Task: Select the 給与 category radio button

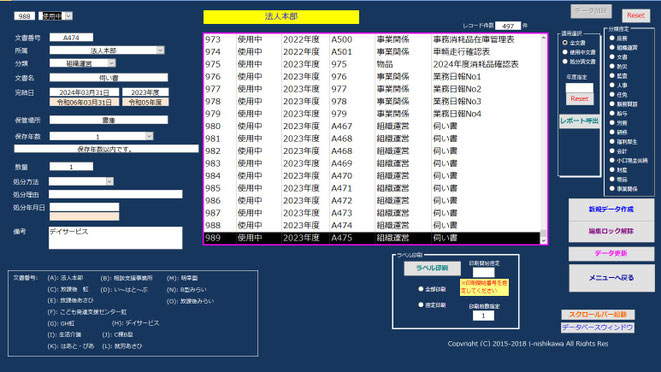Action: pos(612,113)
